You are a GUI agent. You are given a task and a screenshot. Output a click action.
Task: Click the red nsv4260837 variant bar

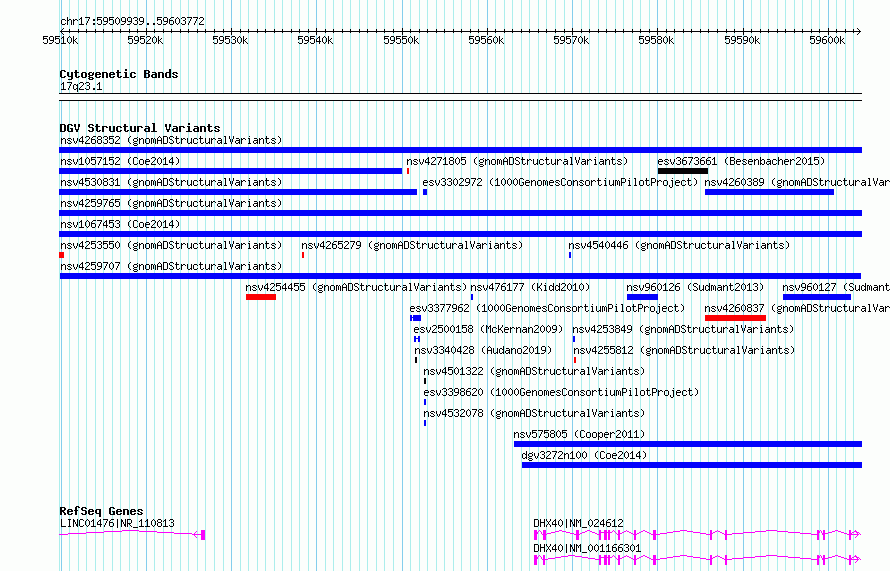point(735,318)
